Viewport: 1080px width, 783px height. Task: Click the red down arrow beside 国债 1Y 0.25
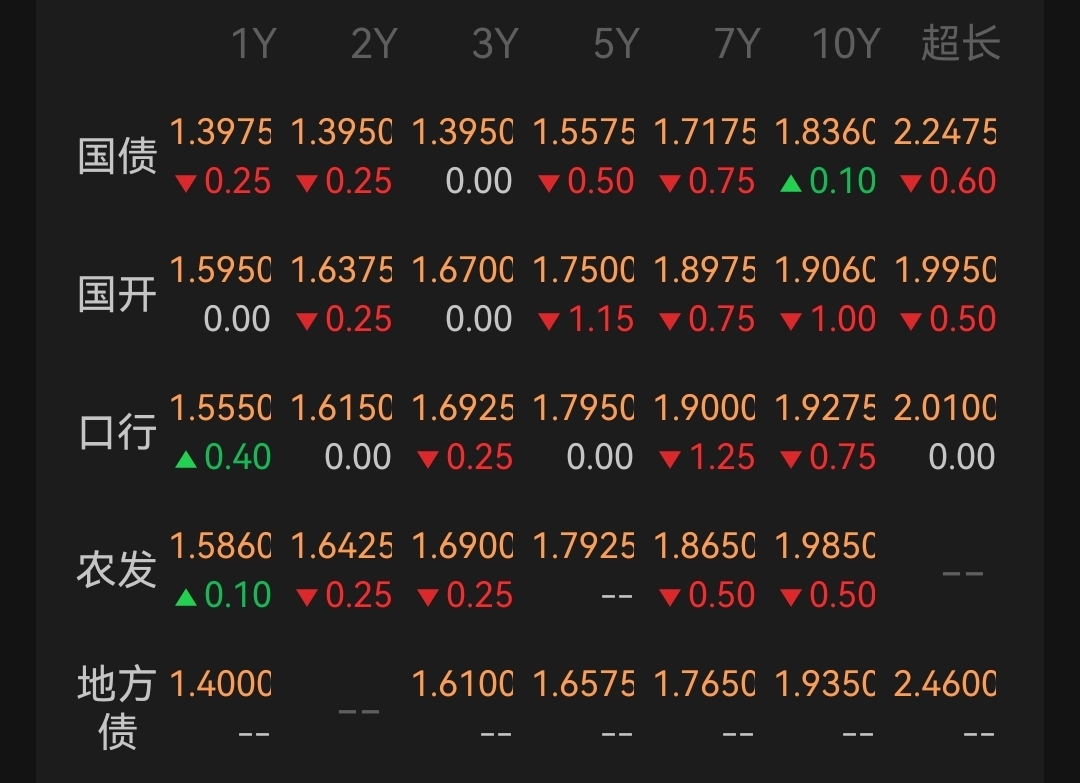pos(186,183)
